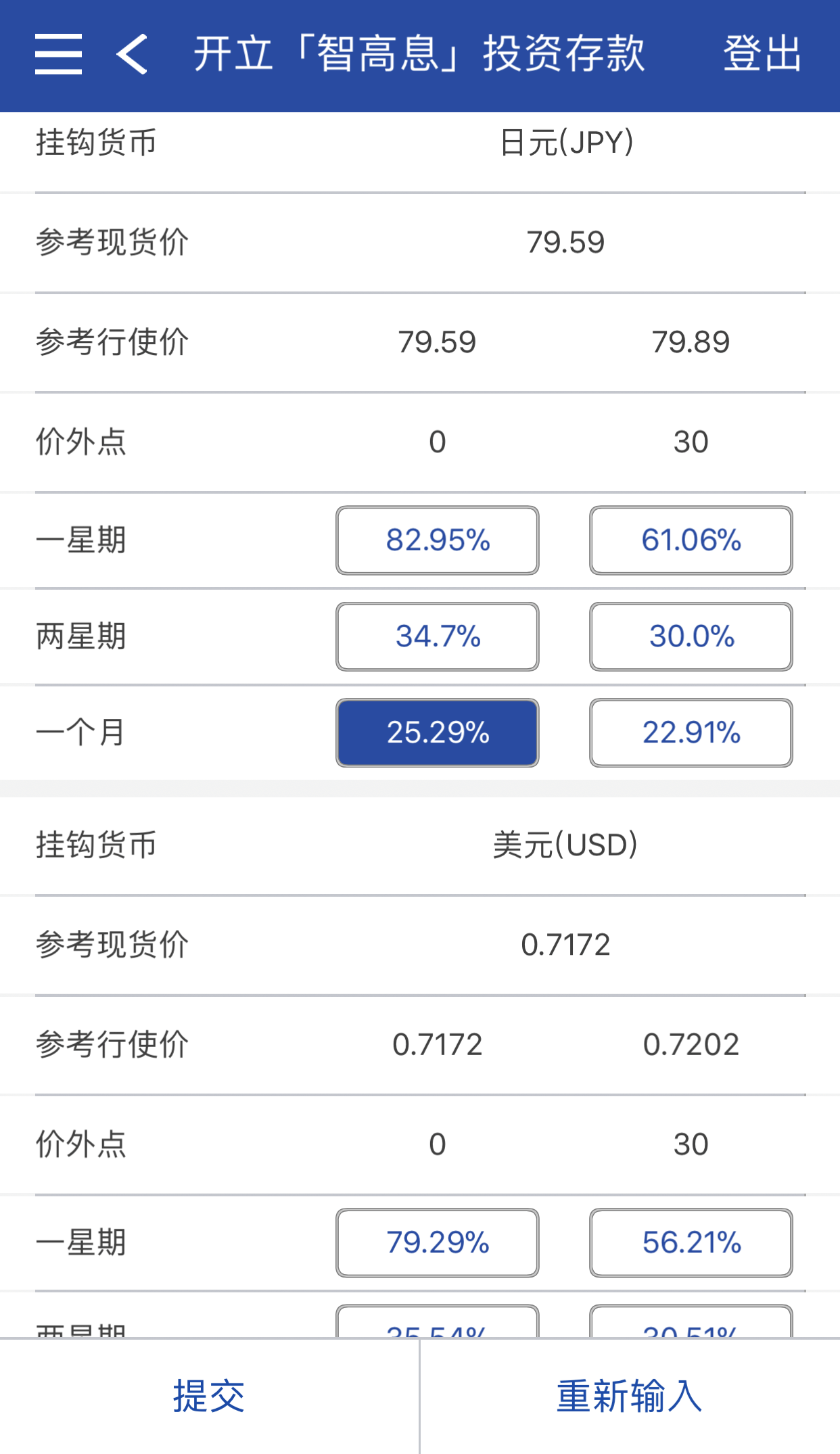
Task: Choose JPY two-week 34.7% rate
Action: click(437, 636)
